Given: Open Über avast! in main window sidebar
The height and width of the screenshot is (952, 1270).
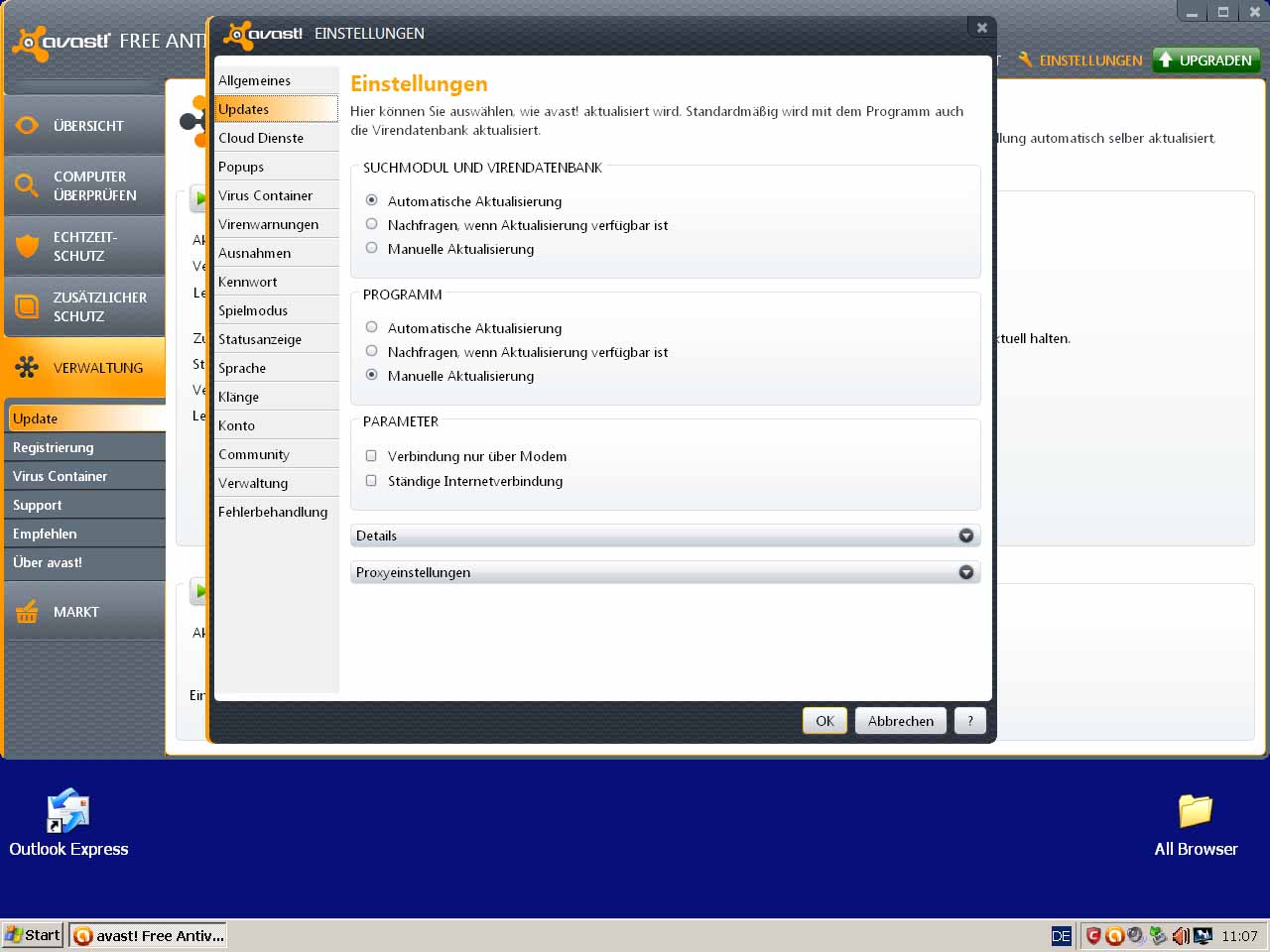Looking at the screenshot, I should 84,562.
